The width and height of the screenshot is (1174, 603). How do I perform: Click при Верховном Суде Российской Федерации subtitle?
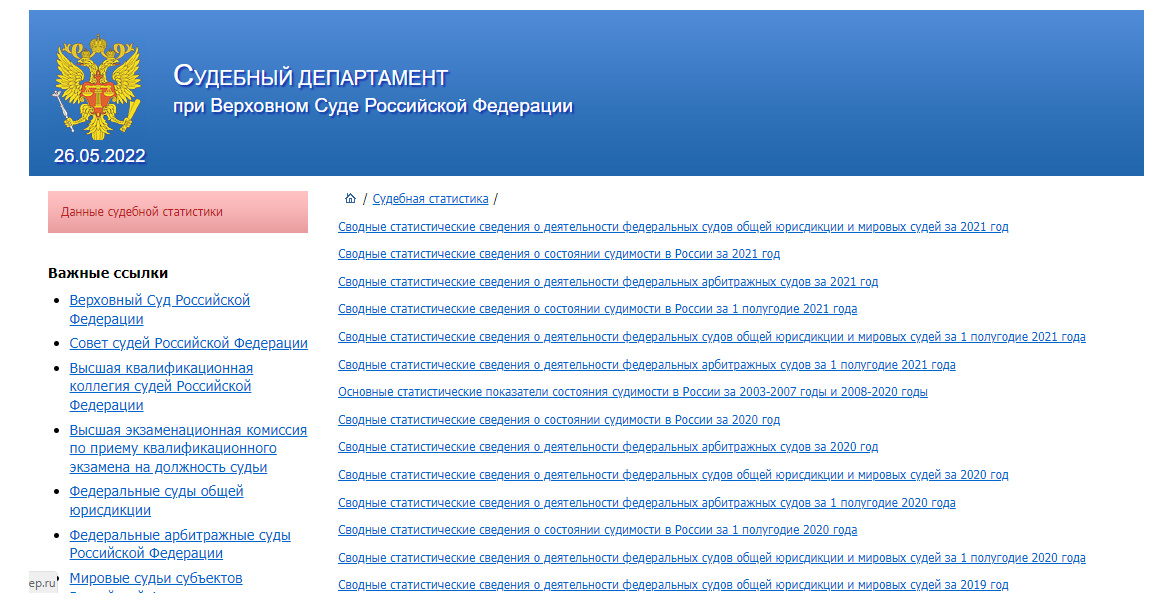coord(373,106)
